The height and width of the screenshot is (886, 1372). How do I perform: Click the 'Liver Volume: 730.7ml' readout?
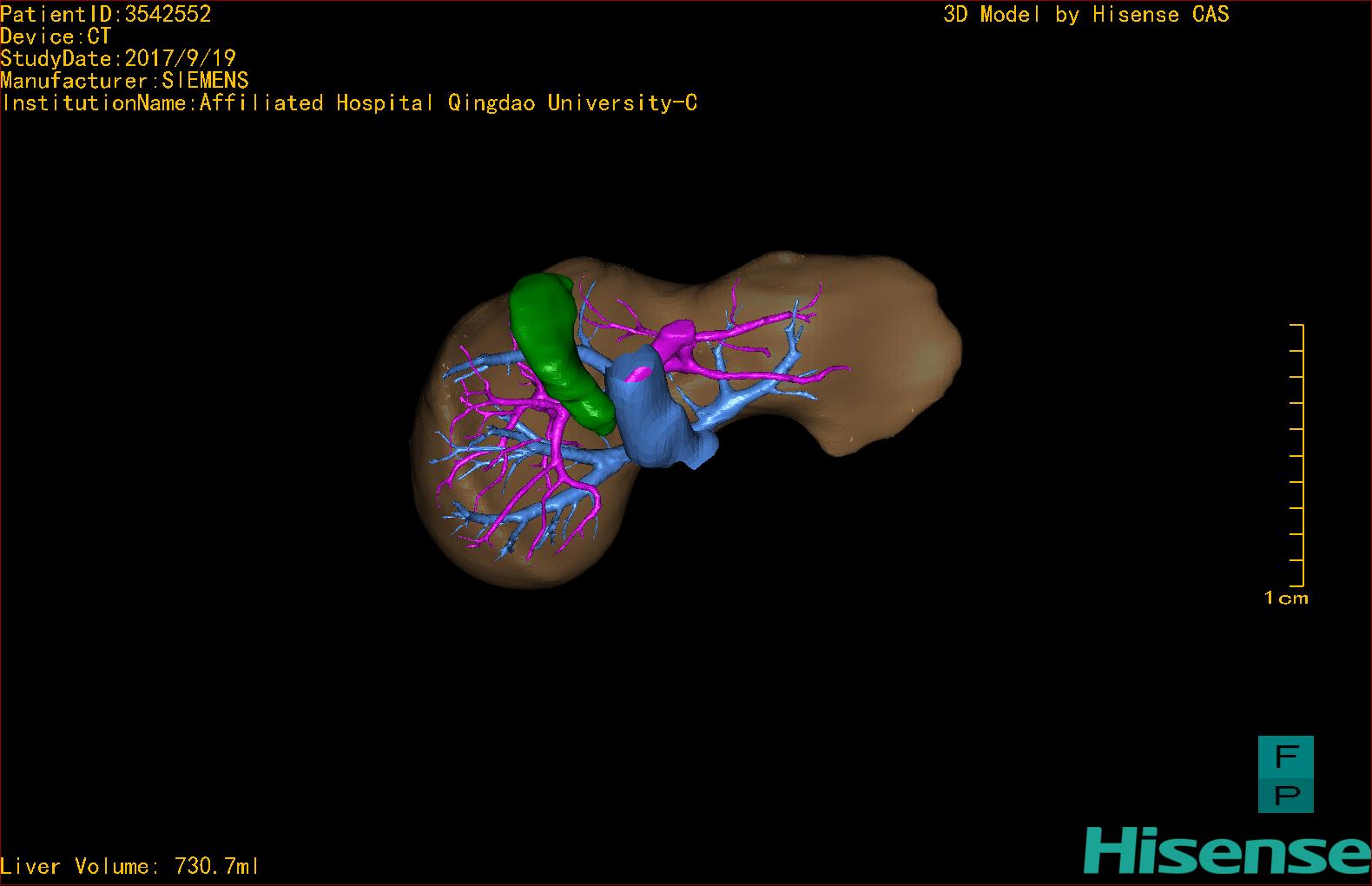point(129,866)
